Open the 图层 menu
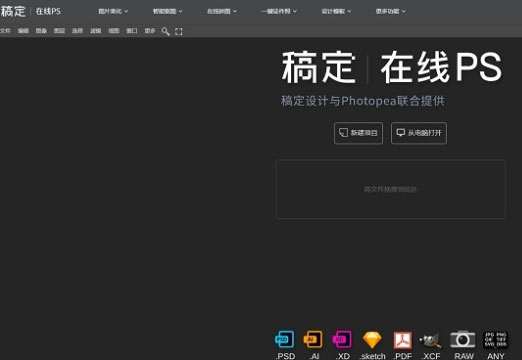This screenshot has height=360, width=522. pyautogui.click(x=59, y=31)
